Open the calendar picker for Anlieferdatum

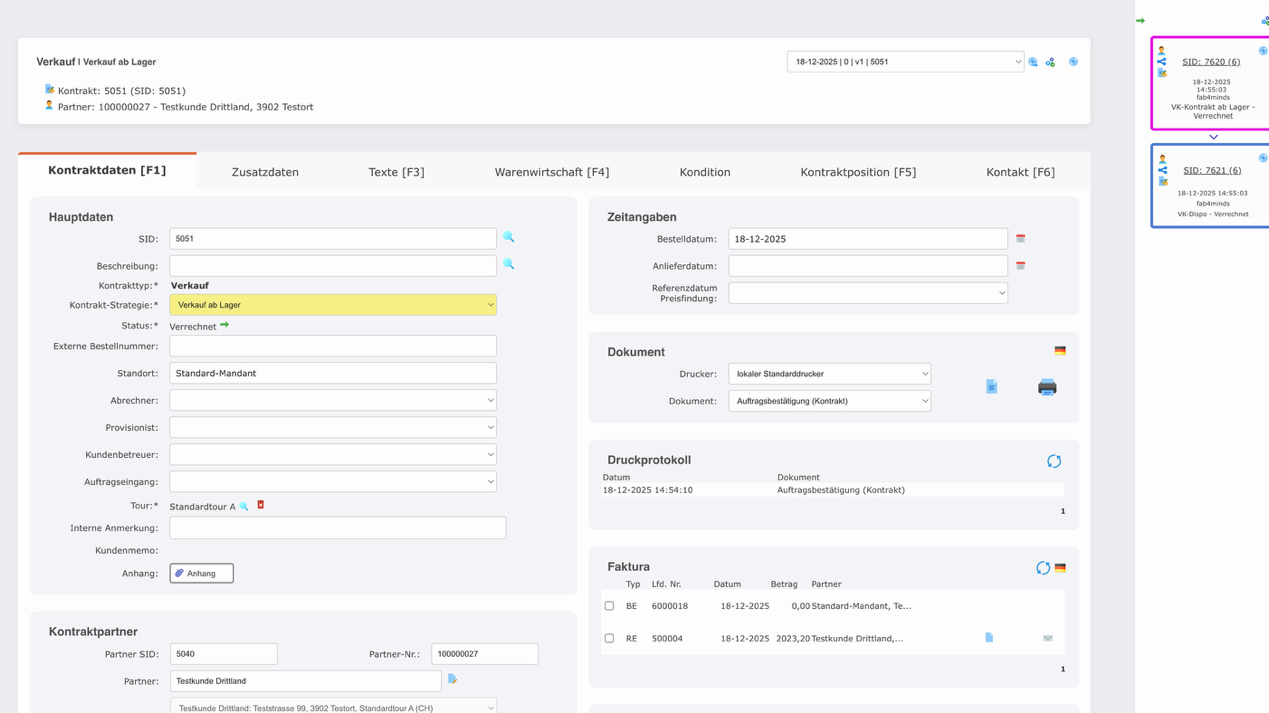click(1020, 266)
